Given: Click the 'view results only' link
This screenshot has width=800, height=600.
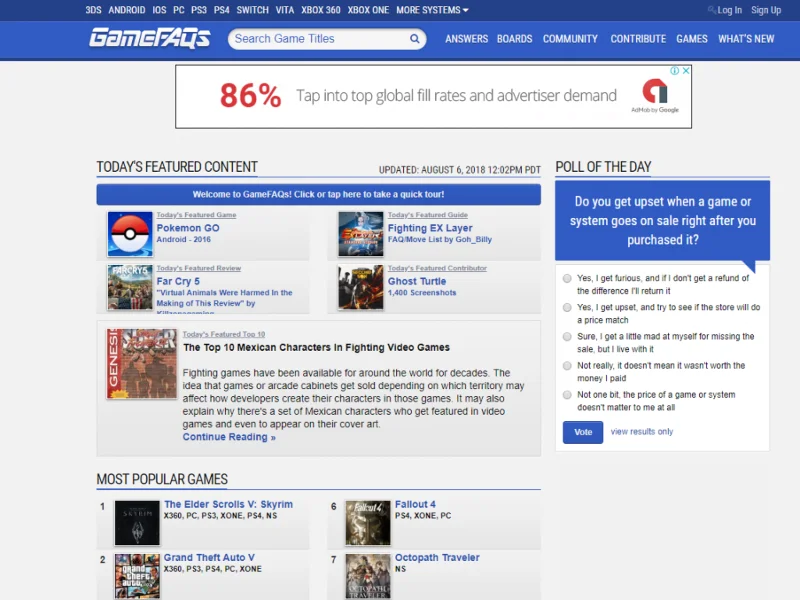Looking at the screenshot, I should click(641, 432).
